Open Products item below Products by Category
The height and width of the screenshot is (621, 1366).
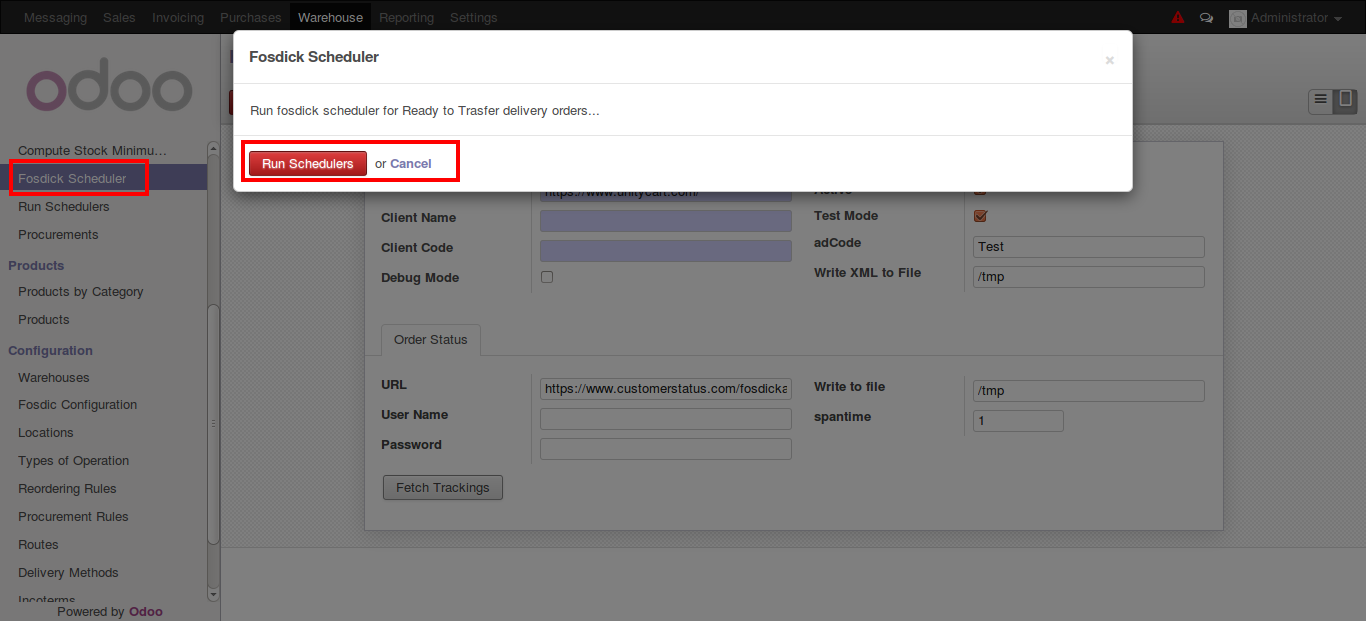[x=44, y=320]
